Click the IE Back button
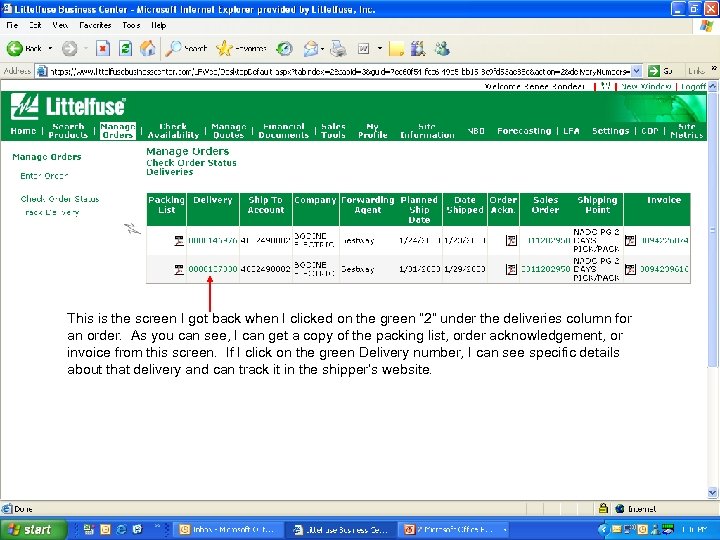Viewport: 720px width, 540px height. tap(24, 48)
